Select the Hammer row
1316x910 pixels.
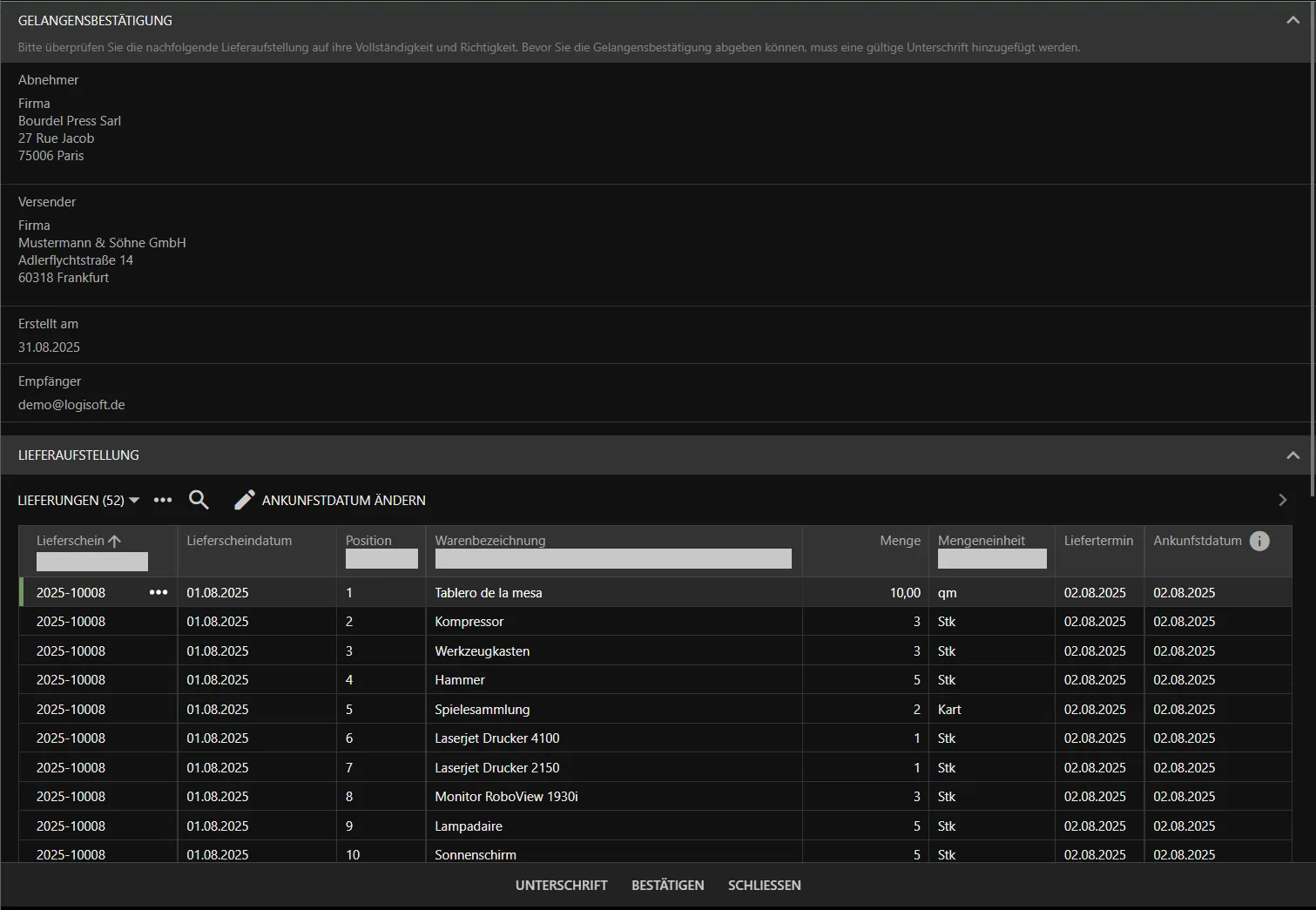(x=655, y=680)
